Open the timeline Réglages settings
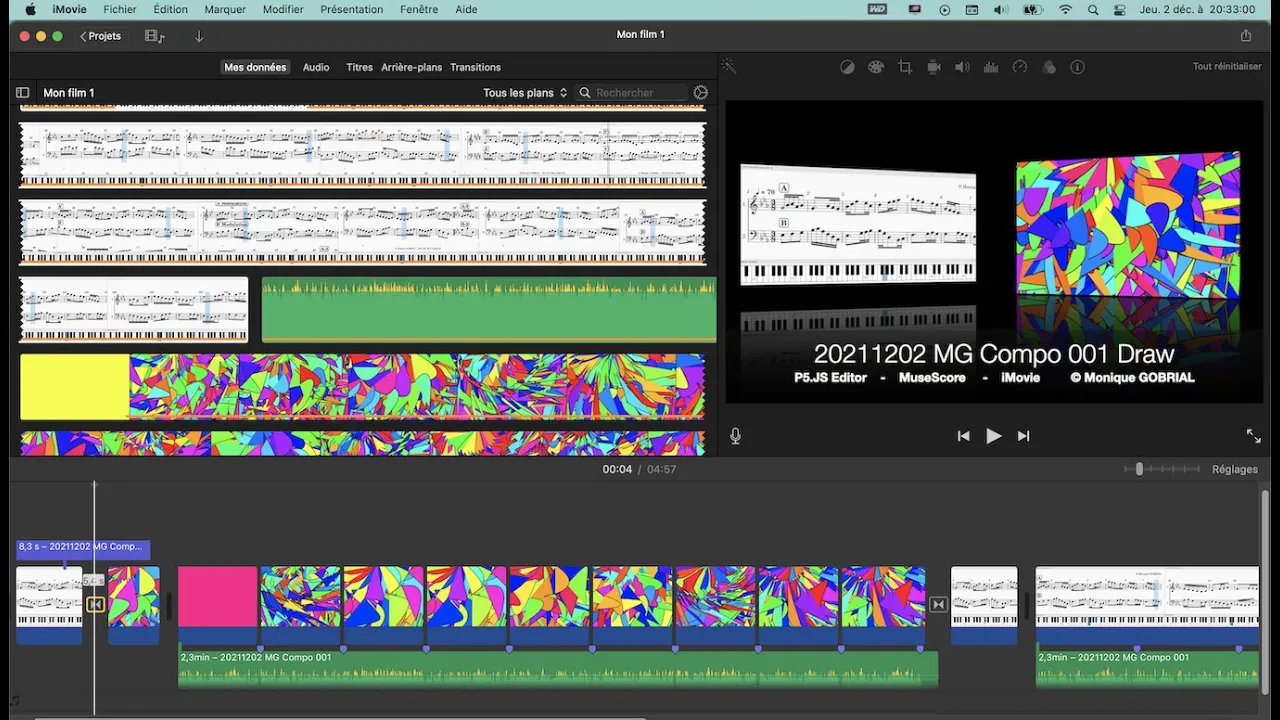This screenshot has width=1280, height=720. click(1235, 469)
